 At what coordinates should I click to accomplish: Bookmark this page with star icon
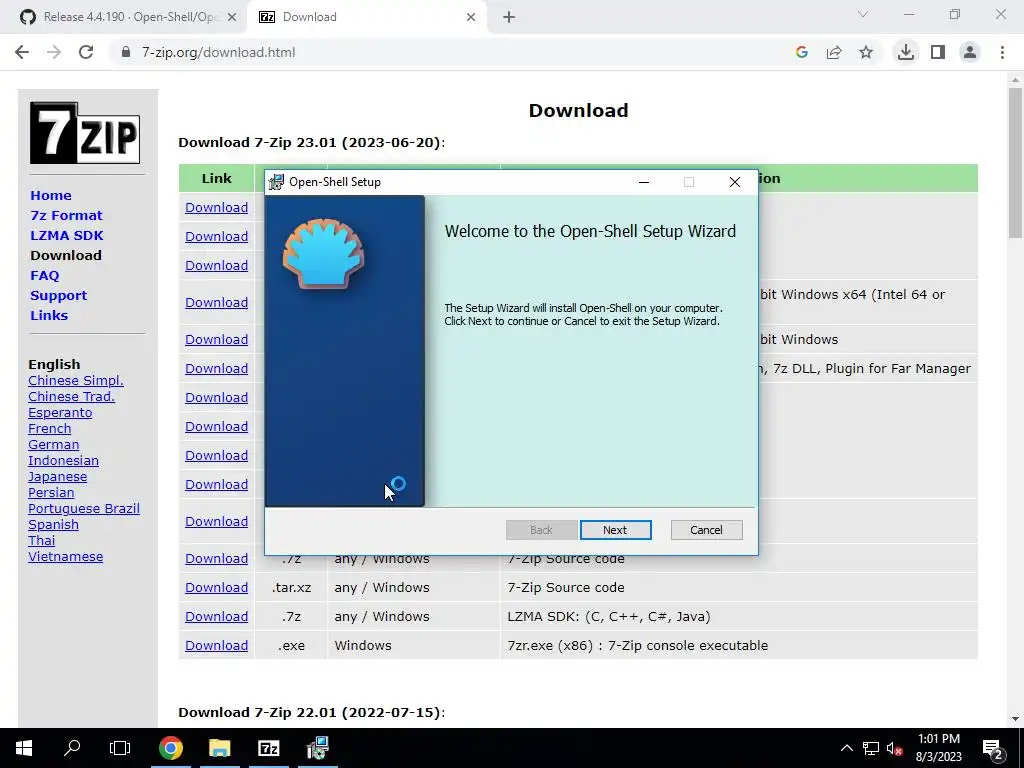pos(866,52)
